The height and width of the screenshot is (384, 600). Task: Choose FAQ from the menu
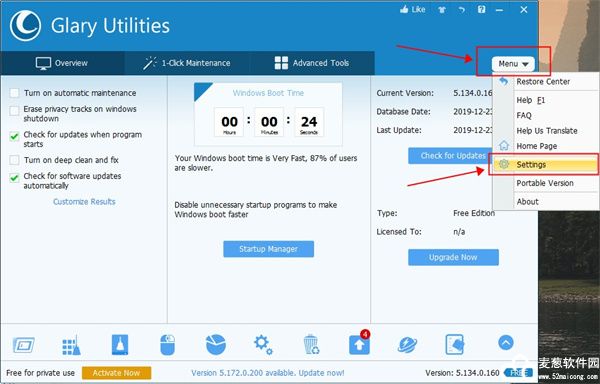[x=546, y=116]
